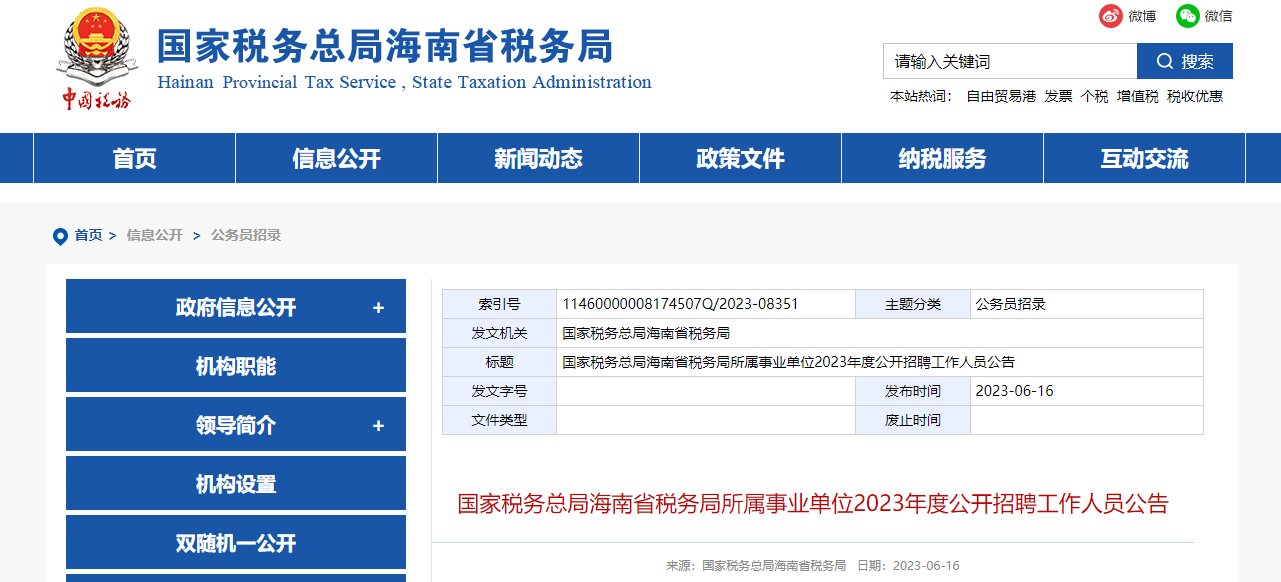1281x582 pixels.
Task: Click the 本站热词 label
Action: [x=921, y=97]
